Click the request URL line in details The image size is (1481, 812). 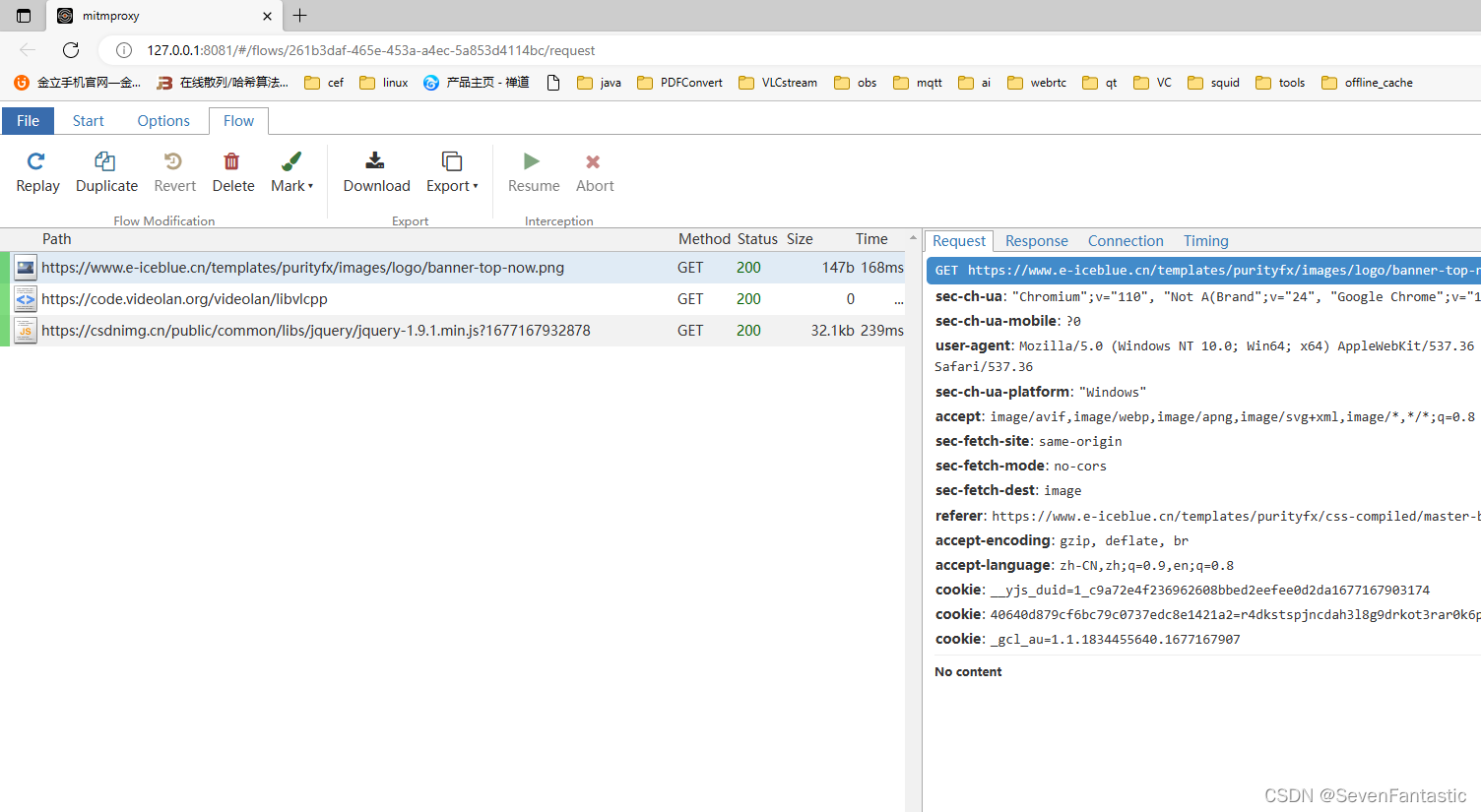tap(1203, 271)
